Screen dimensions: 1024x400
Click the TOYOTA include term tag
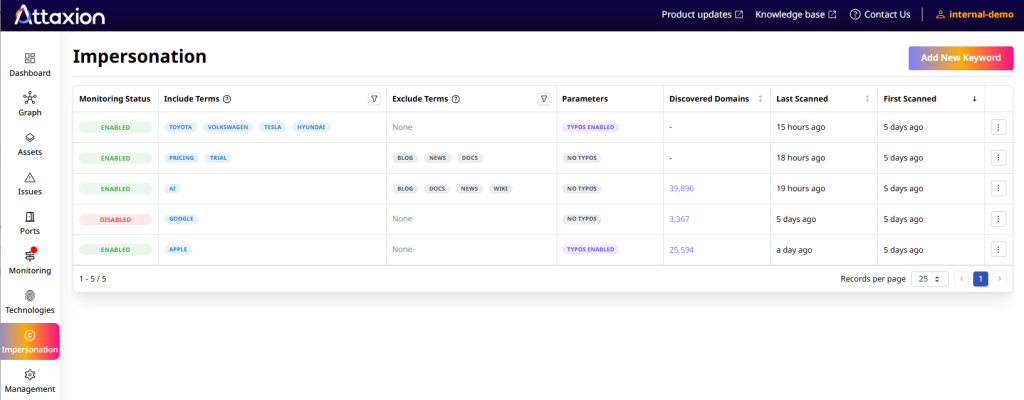coord(181,127)
